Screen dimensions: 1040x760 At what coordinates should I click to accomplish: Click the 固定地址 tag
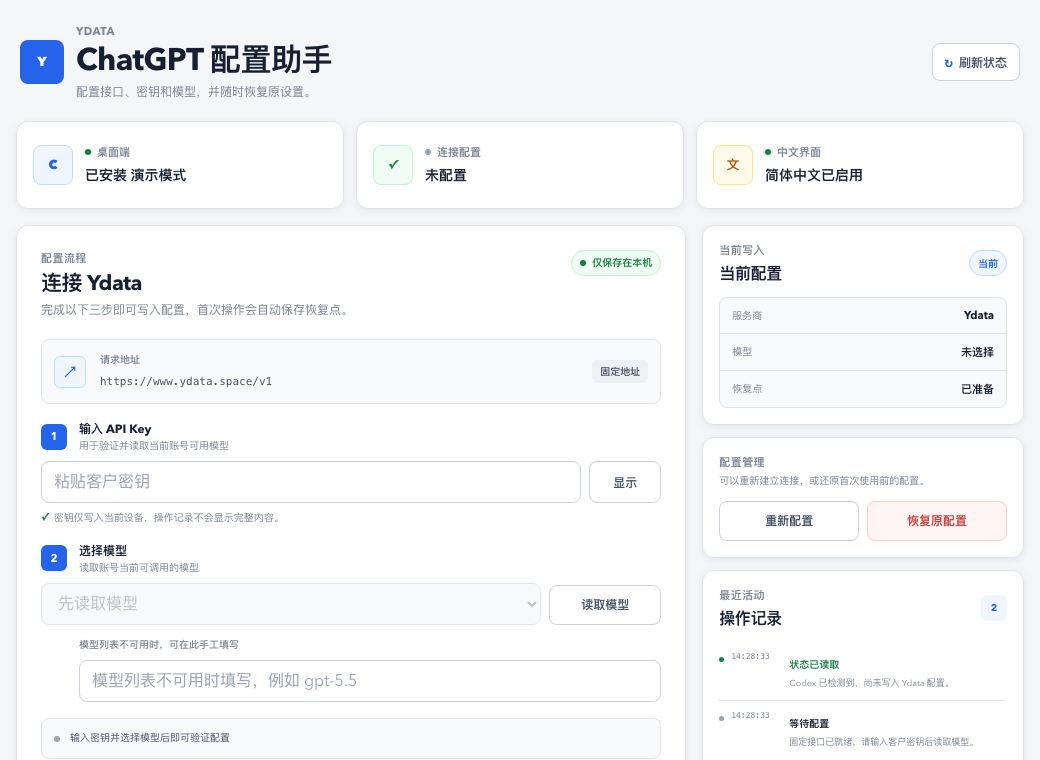tap(619, 371)
